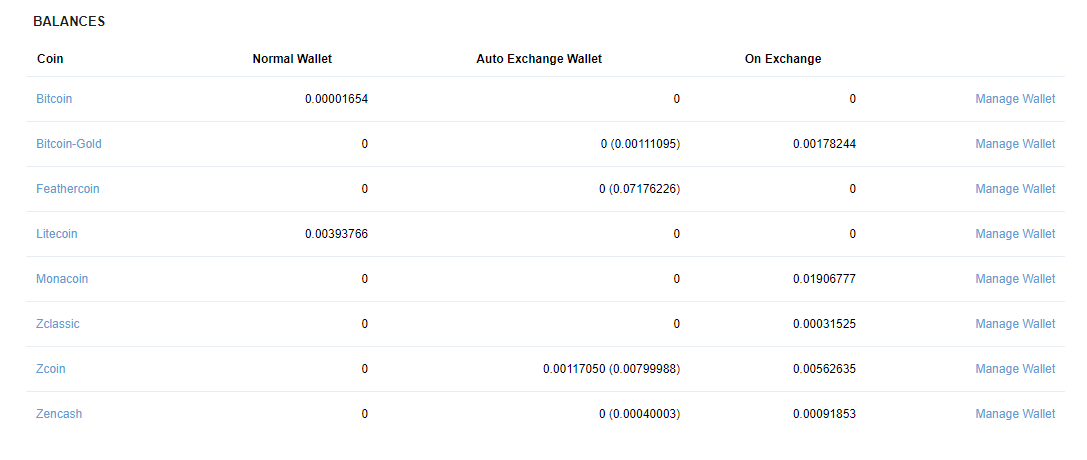Select the Monacoin link

coord(62,279)
